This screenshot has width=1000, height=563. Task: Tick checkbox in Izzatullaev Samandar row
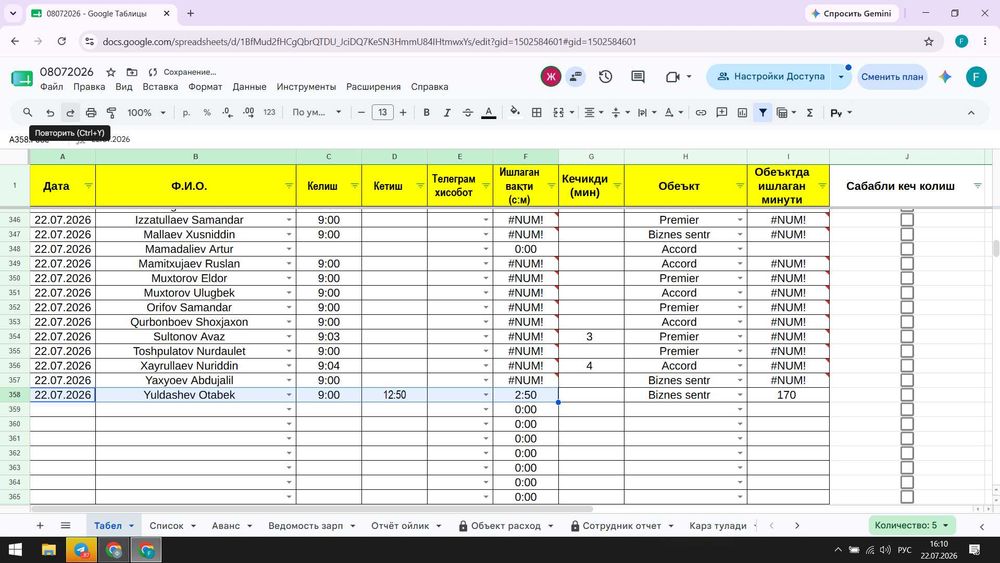907,220
